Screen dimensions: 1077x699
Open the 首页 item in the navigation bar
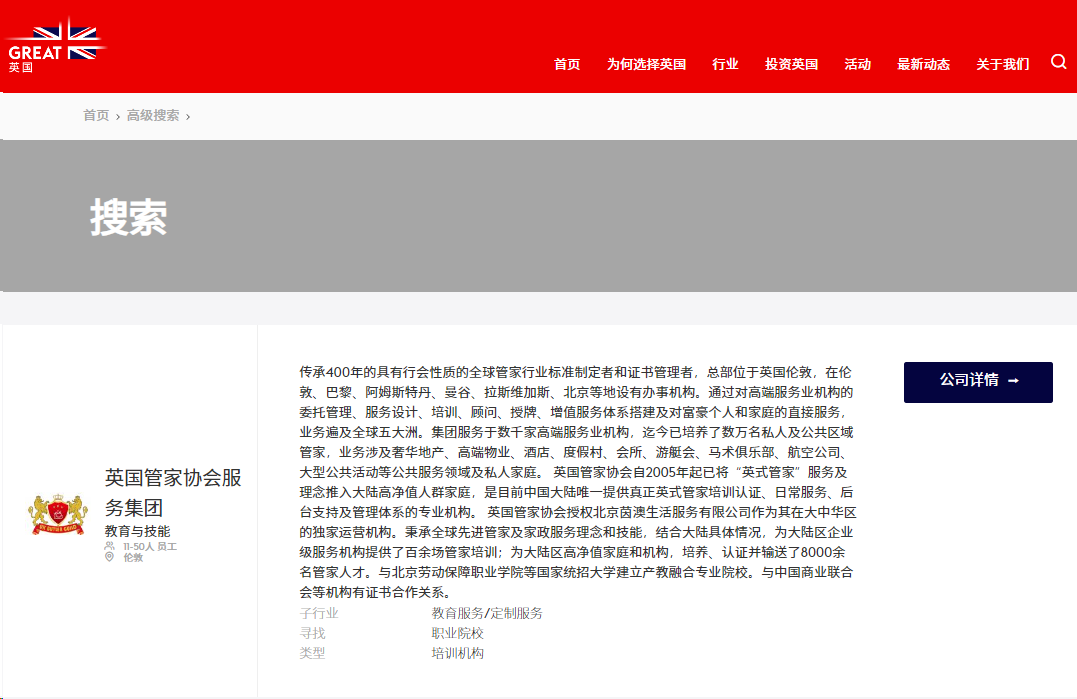[567, 64]
